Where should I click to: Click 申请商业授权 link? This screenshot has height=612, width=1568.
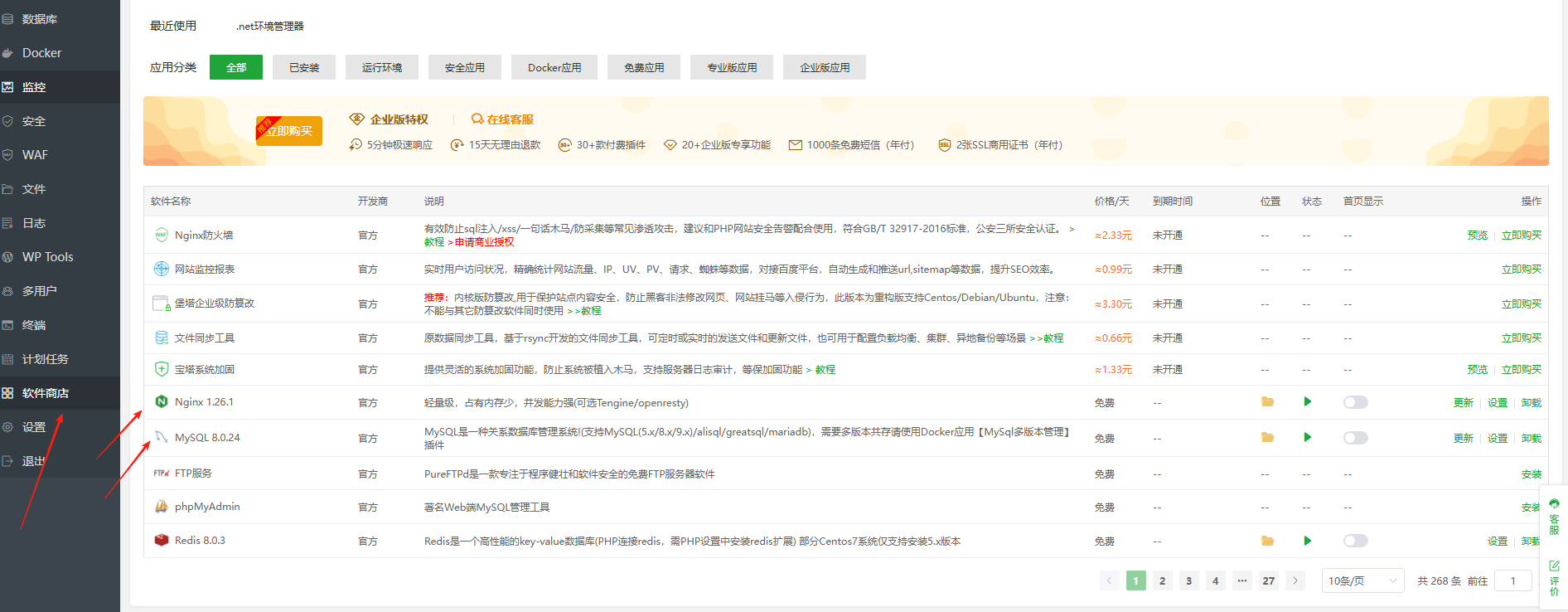[x=484, y=242]
